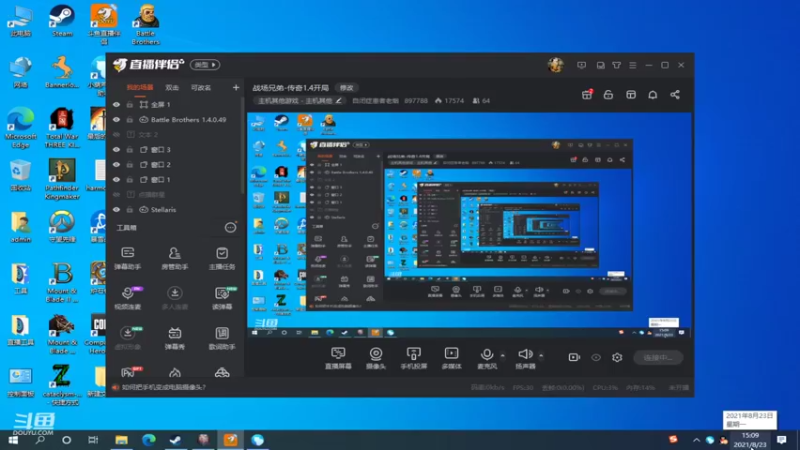Add a 摄像头 camera source
This screenshot has width=800, height=450.
(x=376, y=358)
